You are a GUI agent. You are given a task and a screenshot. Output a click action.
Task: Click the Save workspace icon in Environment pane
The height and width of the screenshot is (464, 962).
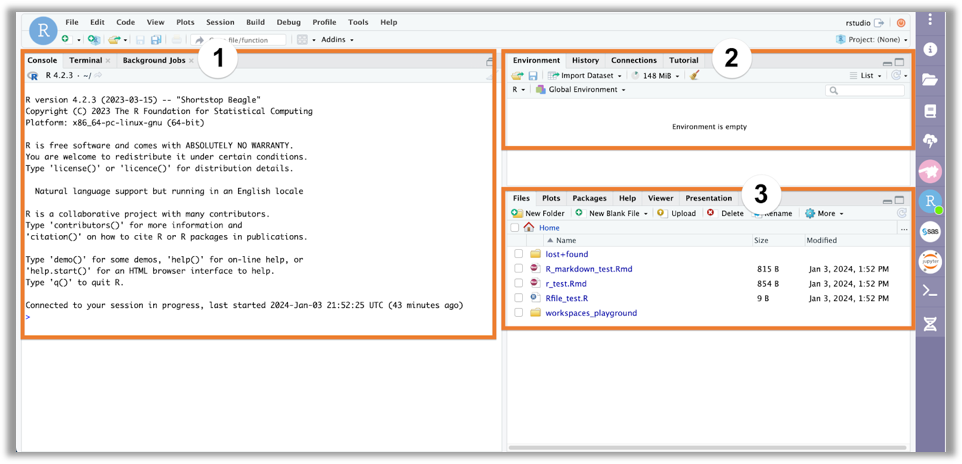point(533,75)
